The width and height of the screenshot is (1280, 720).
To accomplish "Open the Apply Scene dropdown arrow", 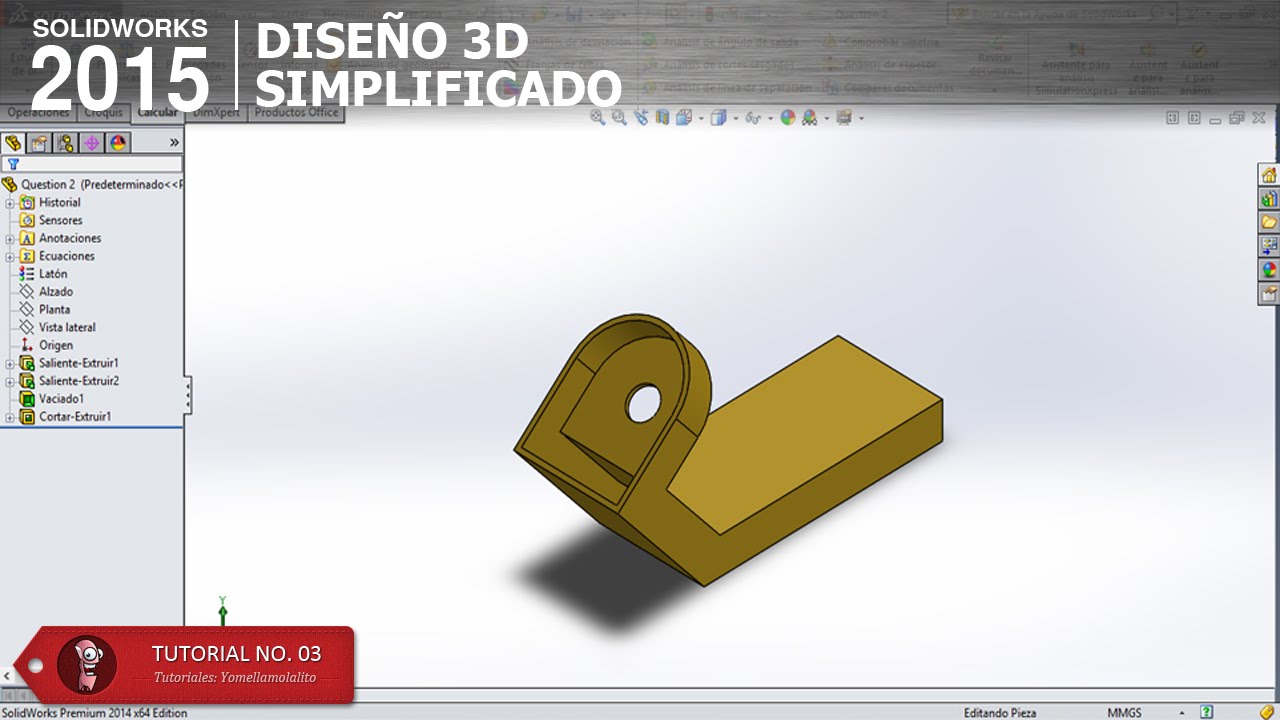I will (x=825, y=118).
